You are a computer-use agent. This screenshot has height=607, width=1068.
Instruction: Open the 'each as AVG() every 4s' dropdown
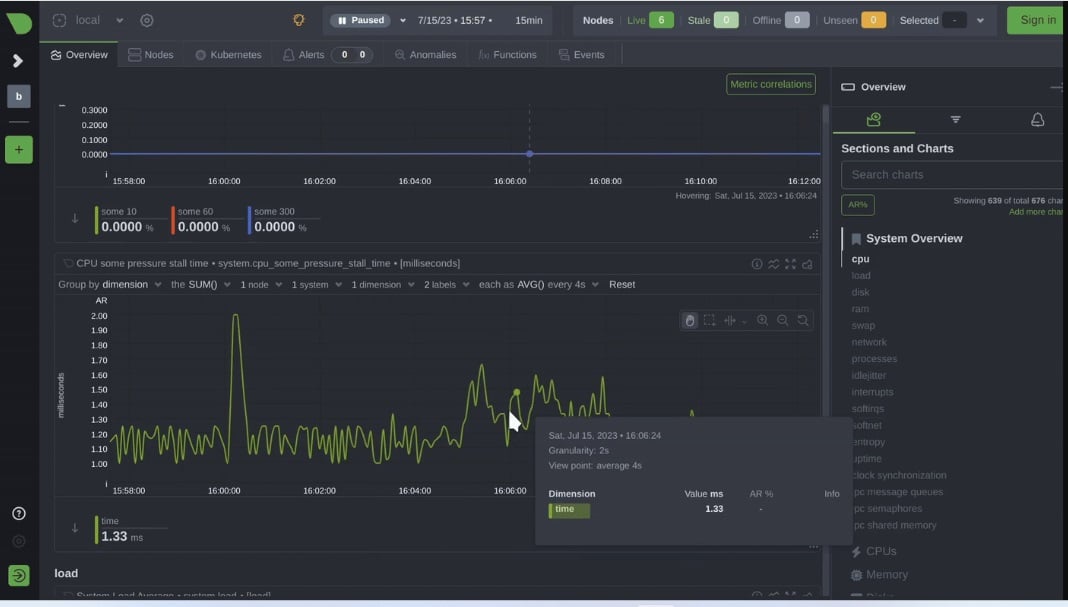(x=539, y=285)
